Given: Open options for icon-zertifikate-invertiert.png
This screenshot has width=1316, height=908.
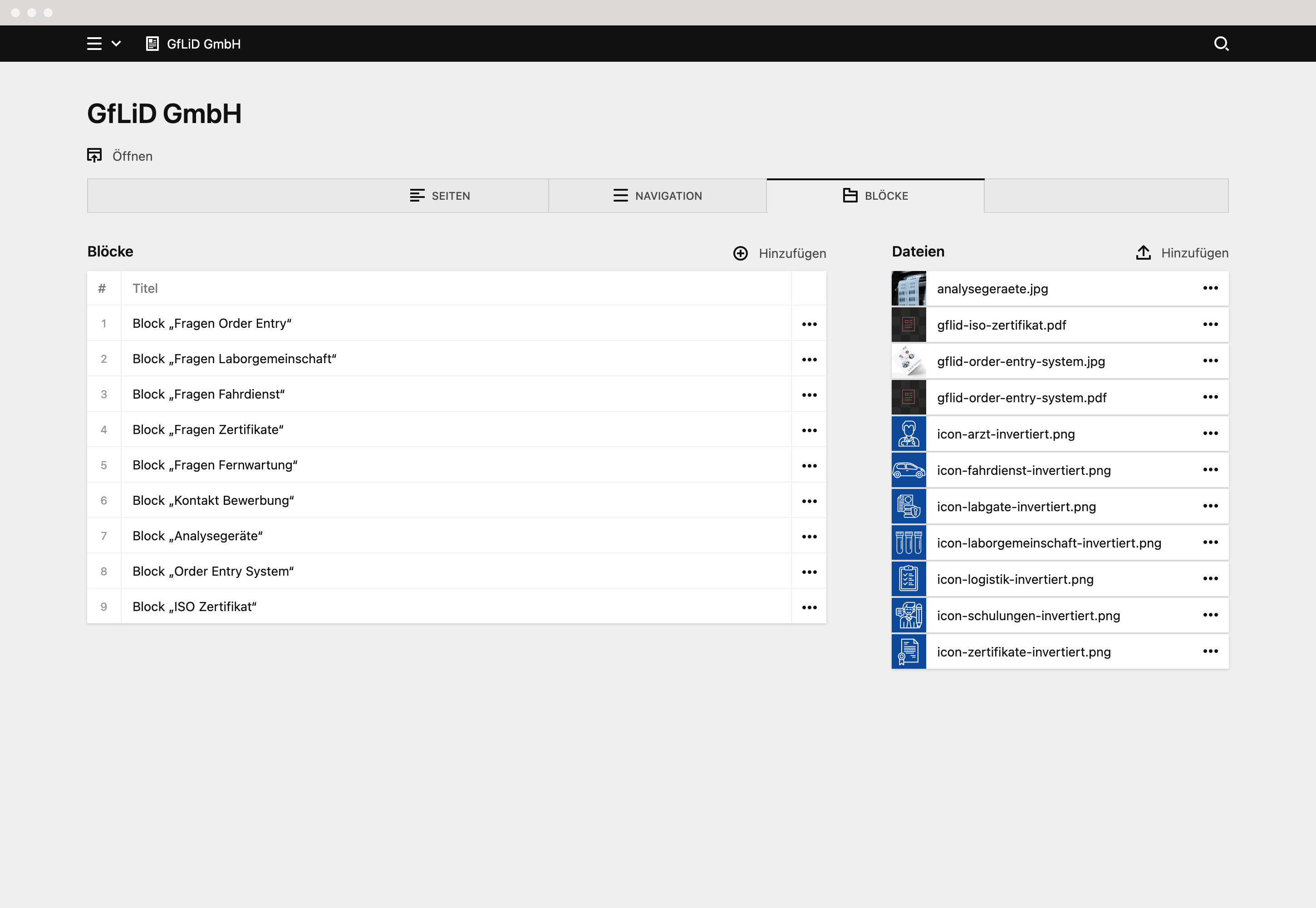Looking at the screenshot, I should [x=1210, y=651].
